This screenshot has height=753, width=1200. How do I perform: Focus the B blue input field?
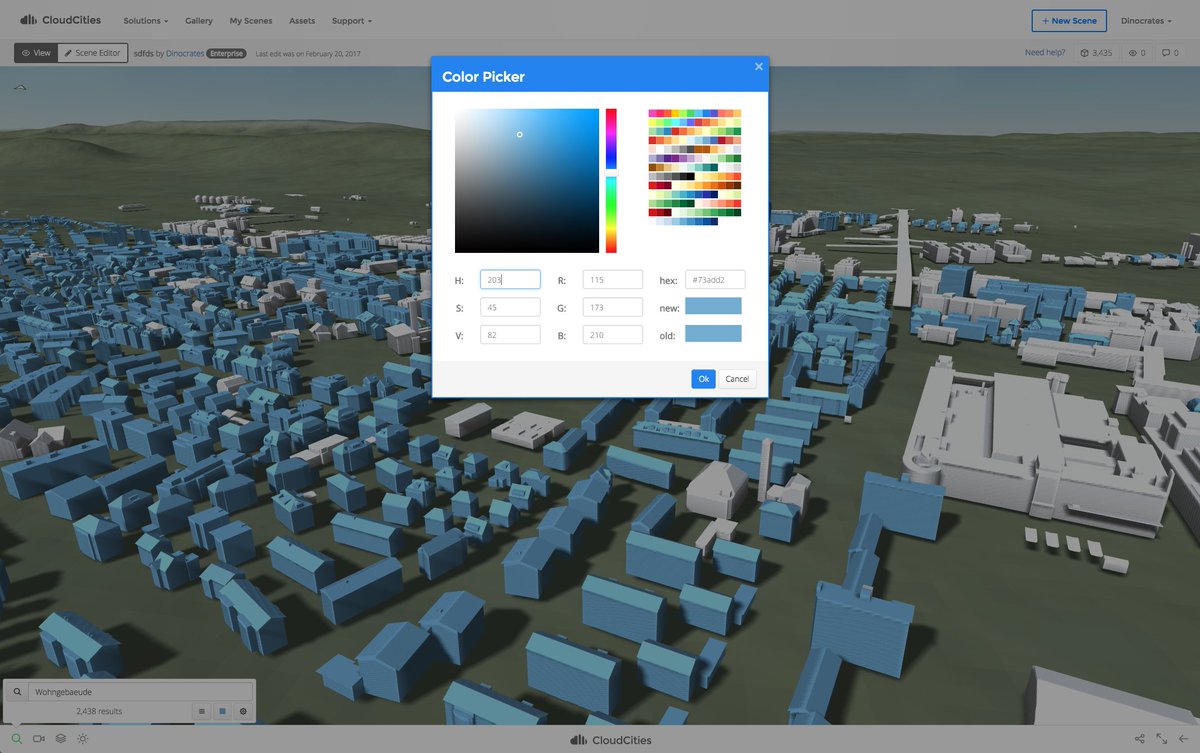click(613, 335)
